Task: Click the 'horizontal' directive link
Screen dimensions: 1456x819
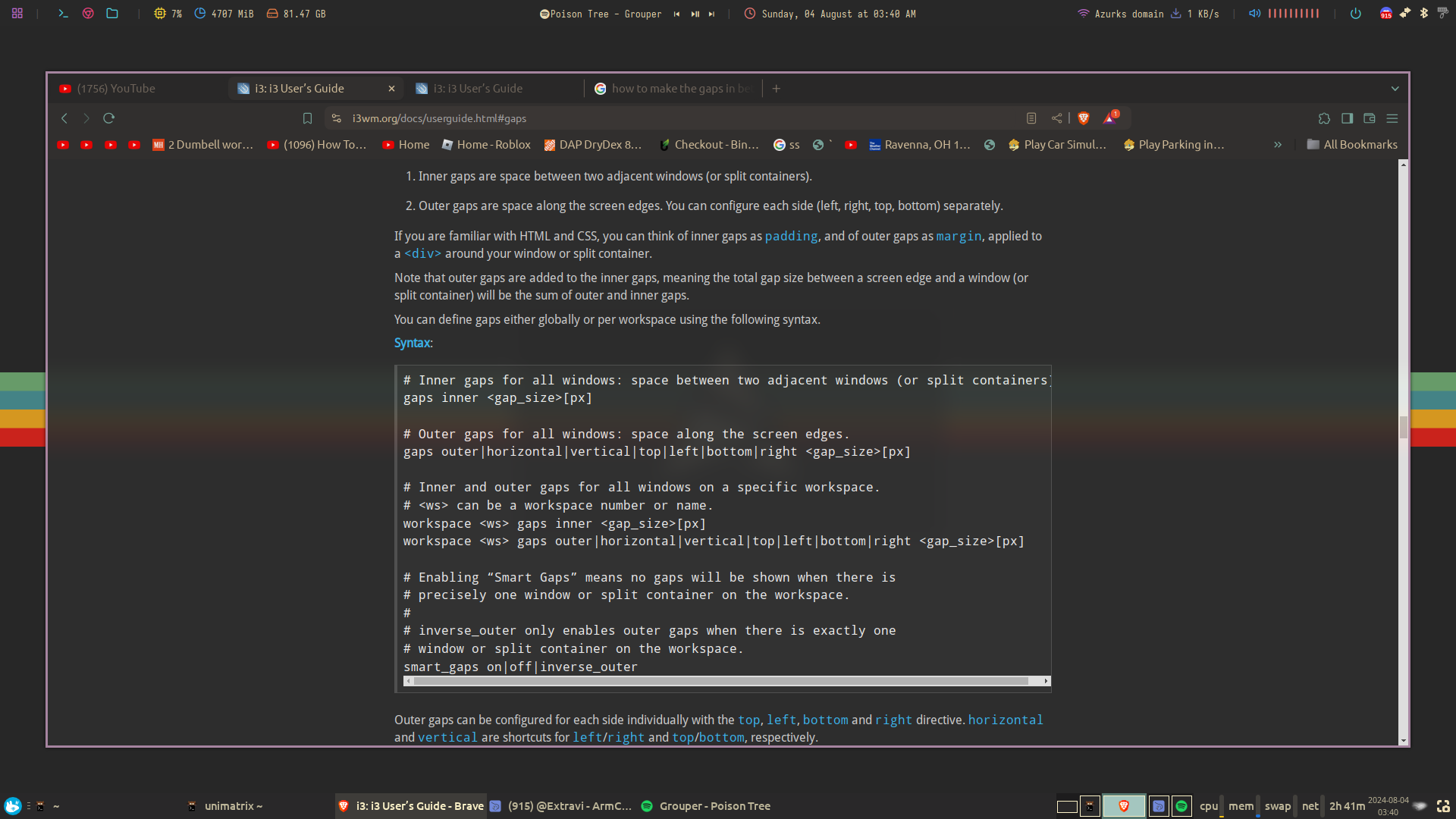Action: pos(1006,720)
